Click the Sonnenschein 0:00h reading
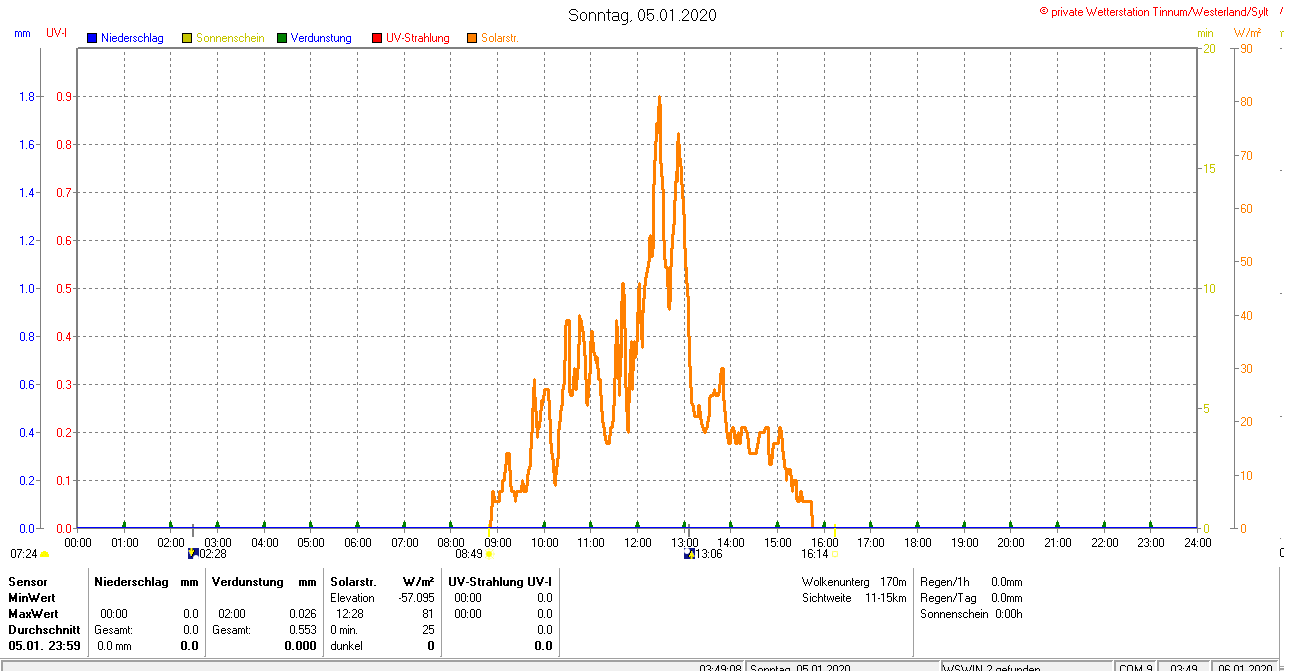 pos(971,614)
